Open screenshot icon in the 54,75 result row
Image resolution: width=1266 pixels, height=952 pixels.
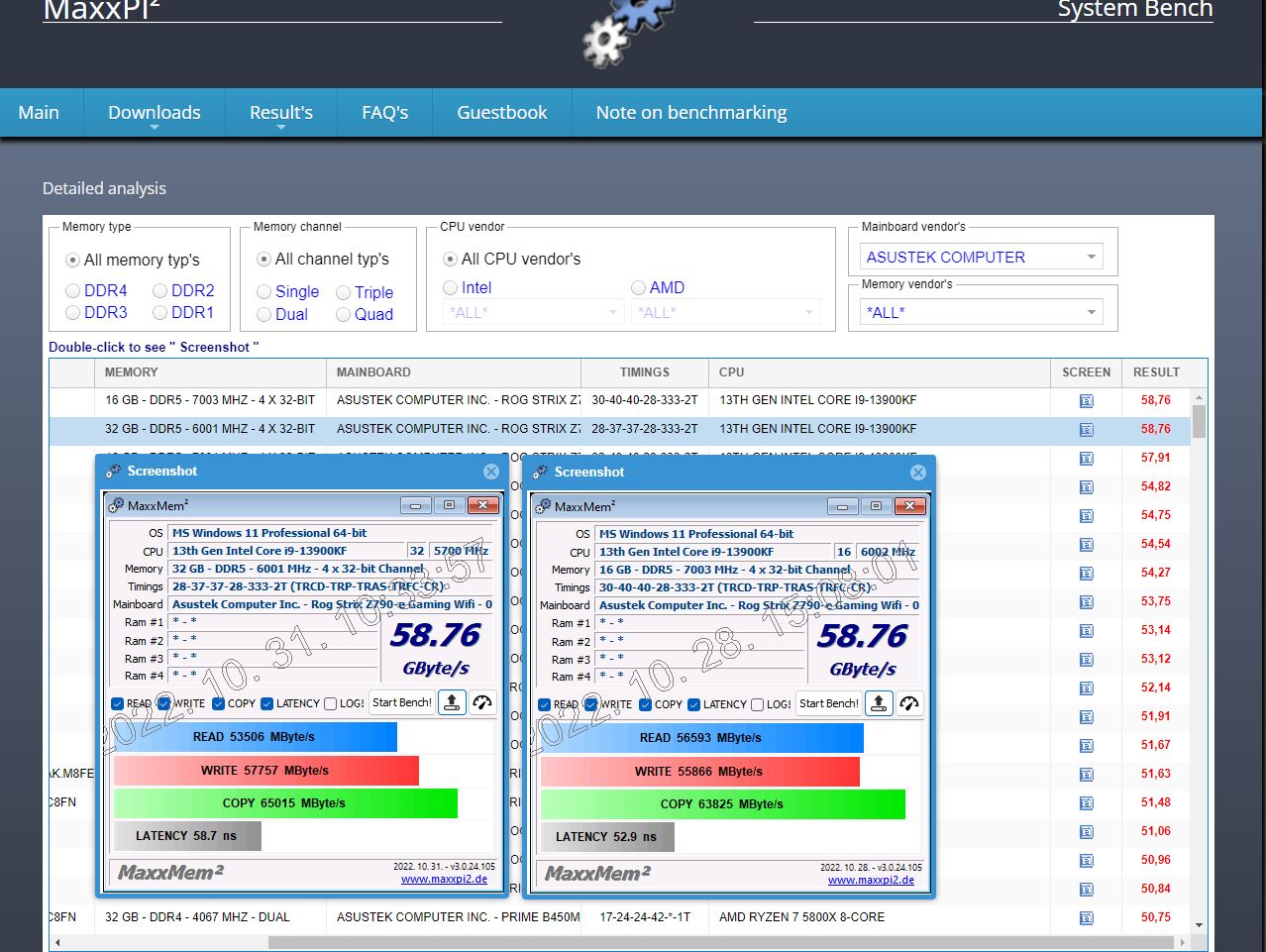tap(1086, 516)
